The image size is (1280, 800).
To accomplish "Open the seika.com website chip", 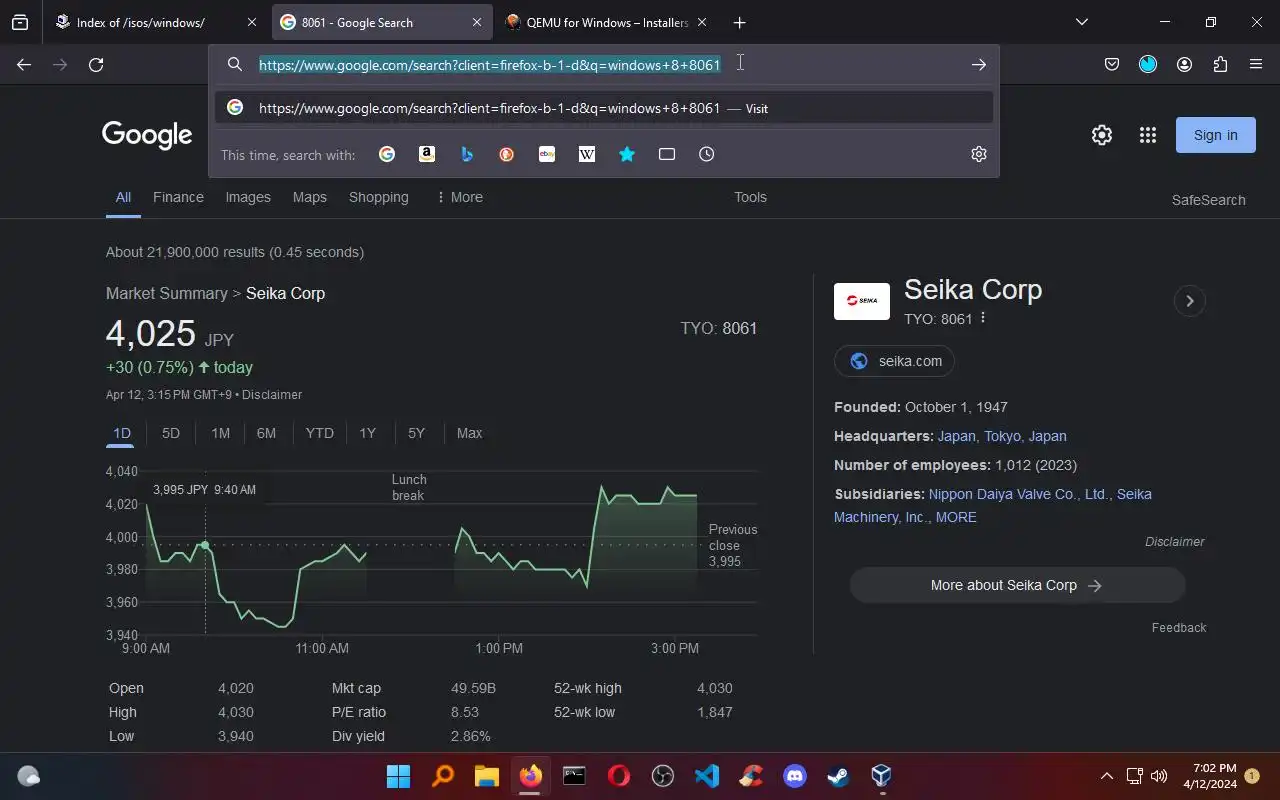I will (x=894, y=361).
